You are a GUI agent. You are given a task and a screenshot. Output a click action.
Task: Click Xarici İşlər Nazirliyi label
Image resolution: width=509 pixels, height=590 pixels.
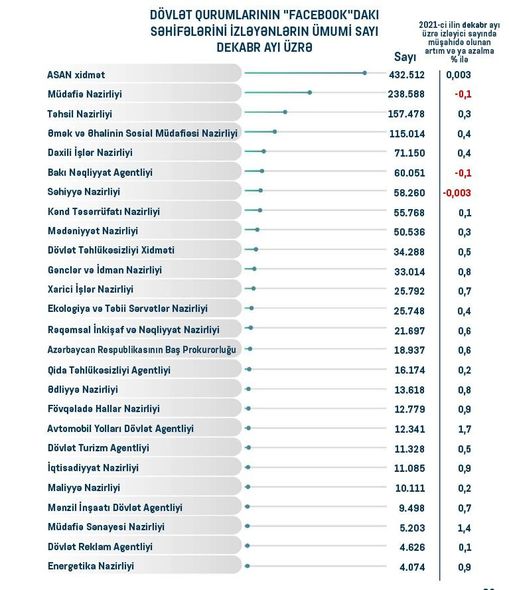pyautogui.click(x=90, y=289)
